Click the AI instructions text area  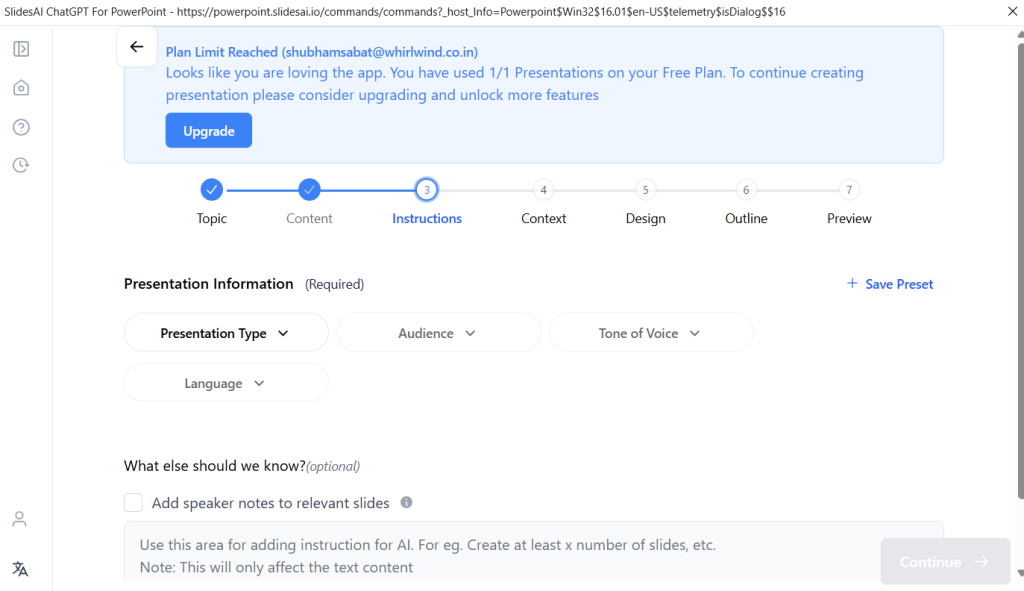click(500, 555)
